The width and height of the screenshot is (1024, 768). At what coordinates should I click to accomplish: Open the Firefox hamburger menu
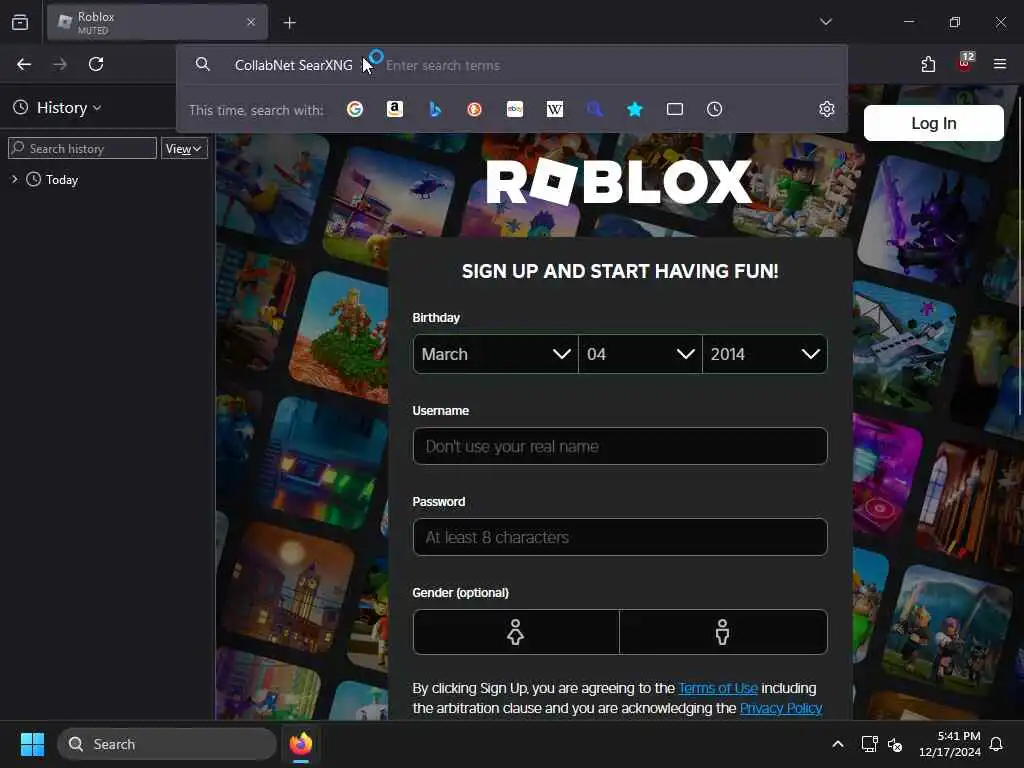1000,64
